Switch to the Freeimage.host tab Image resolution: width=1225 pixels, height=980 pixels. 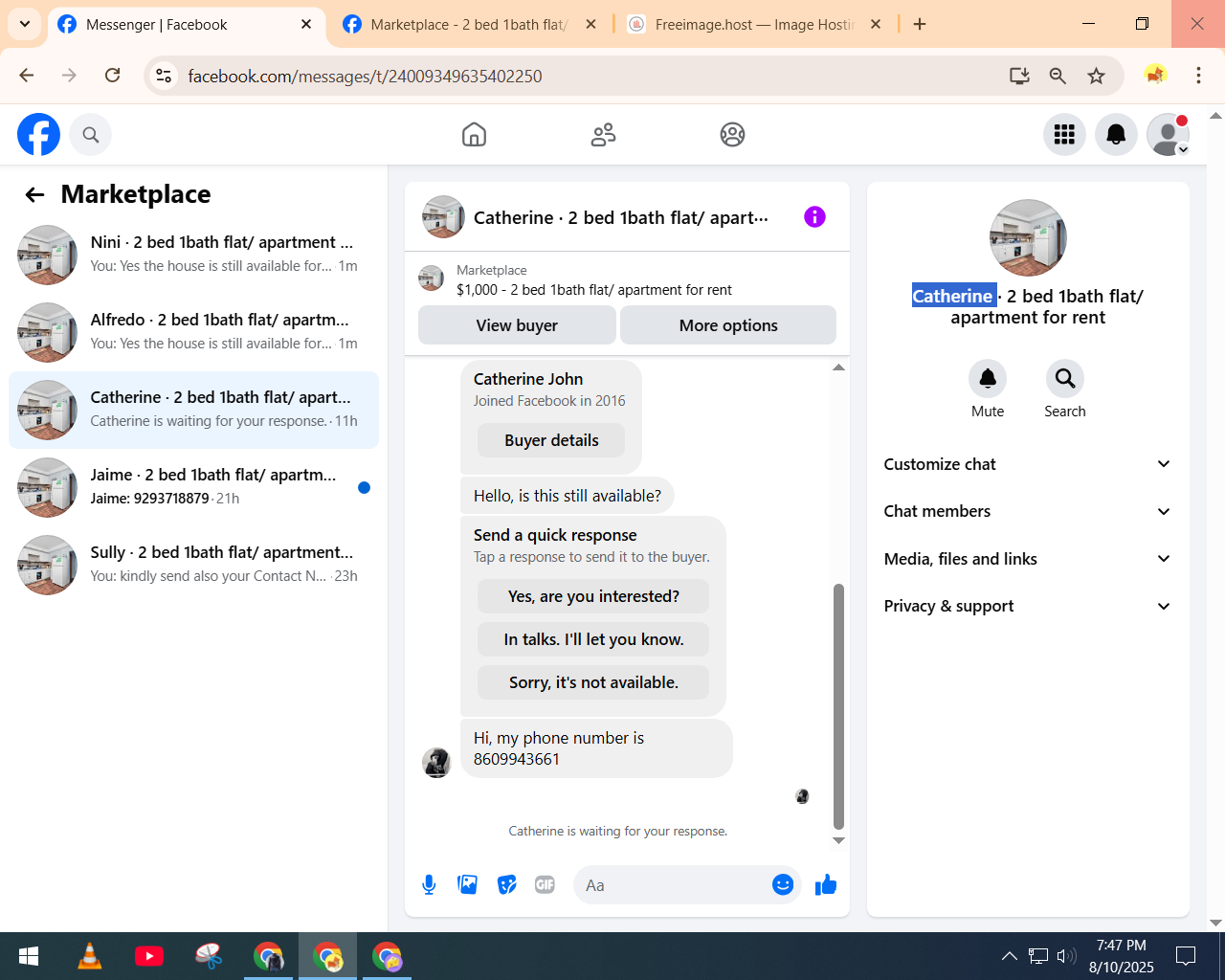point(754,25)
